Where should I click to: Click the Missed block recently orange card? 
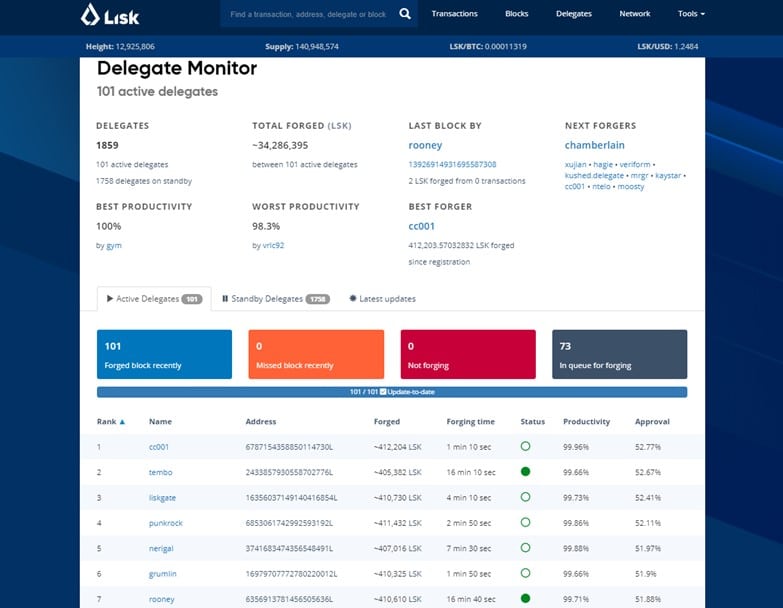(x=316, y=354)
